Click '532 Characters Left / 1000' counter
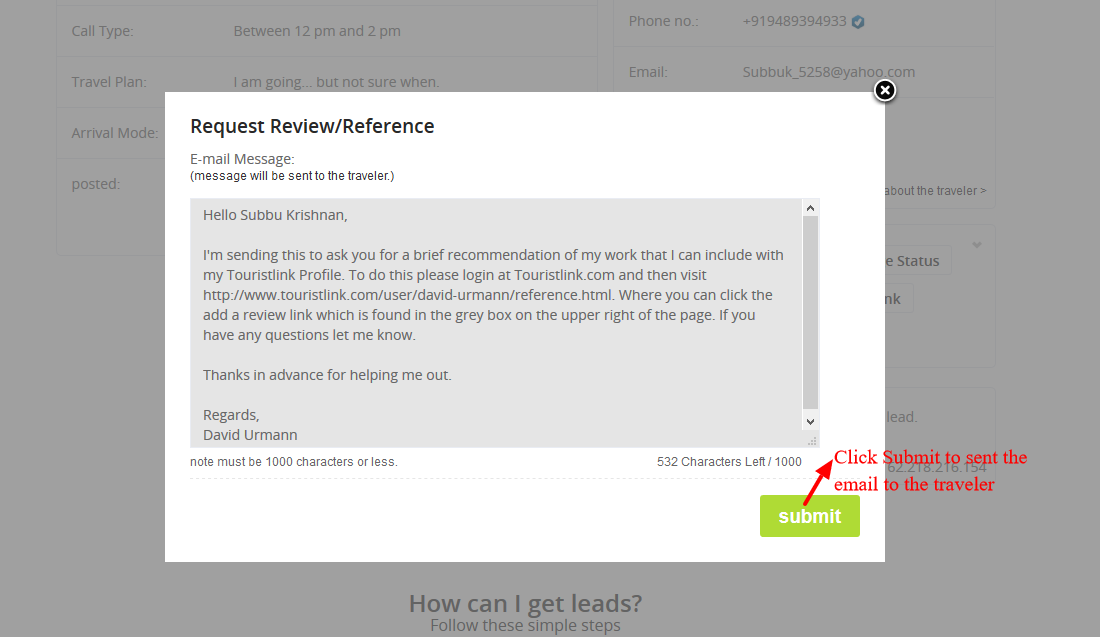 (x=729, y=462)
